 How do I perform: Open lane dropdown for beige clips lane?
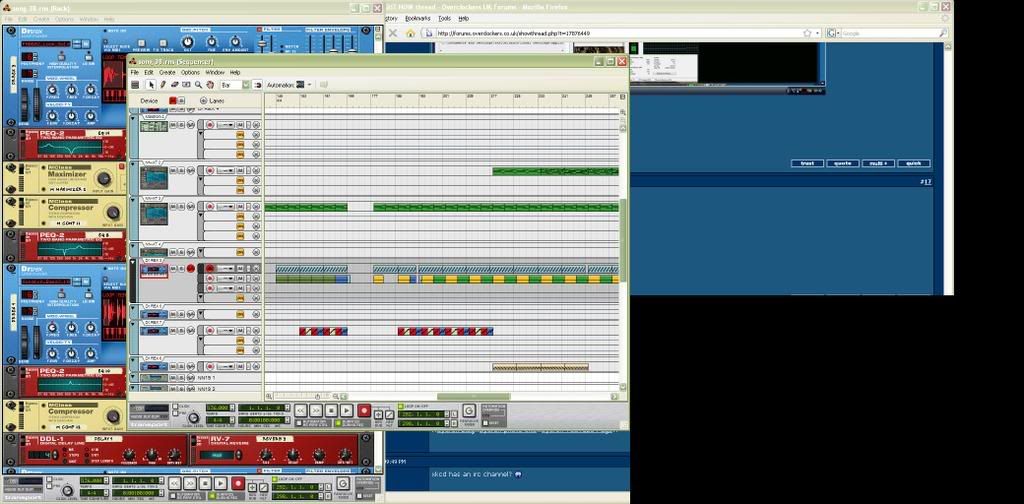coord(226,366)
